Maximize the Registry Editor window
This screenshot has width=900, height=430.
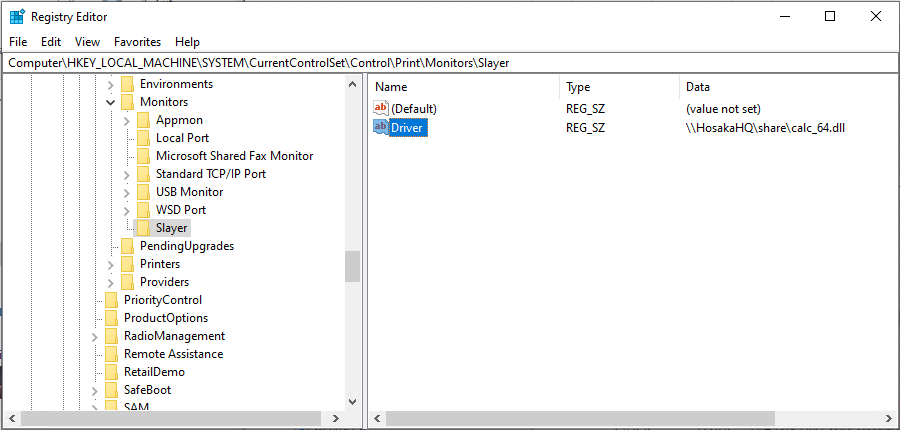pyautogui.click(x=830, y=17)
